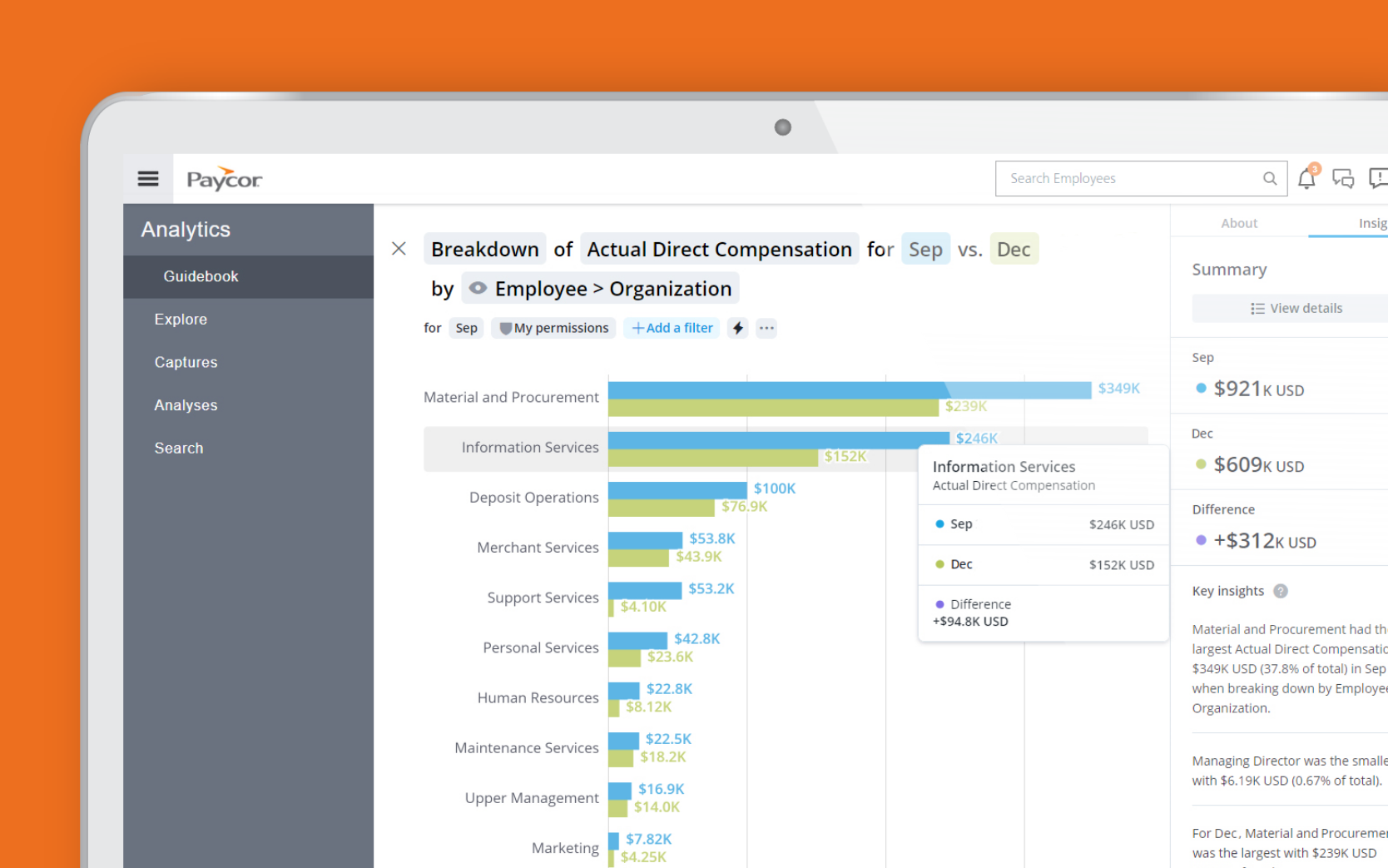The width and height of the screenshot is (1388, 868).
Task: Select Material and Procurement blue Sep bar
Action: (850, 389)
